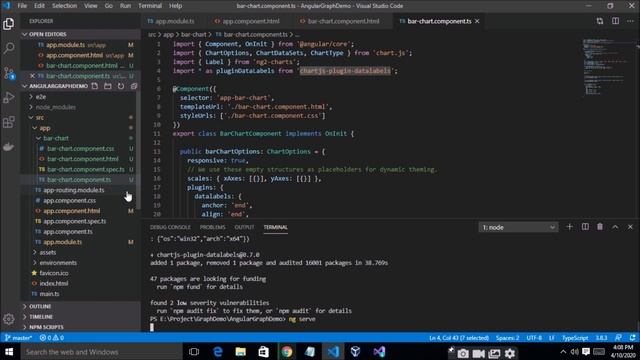Open main.ts in file tree
This screenshot has width=640, height=360.
pyautogui.click(x=49, y=294)
